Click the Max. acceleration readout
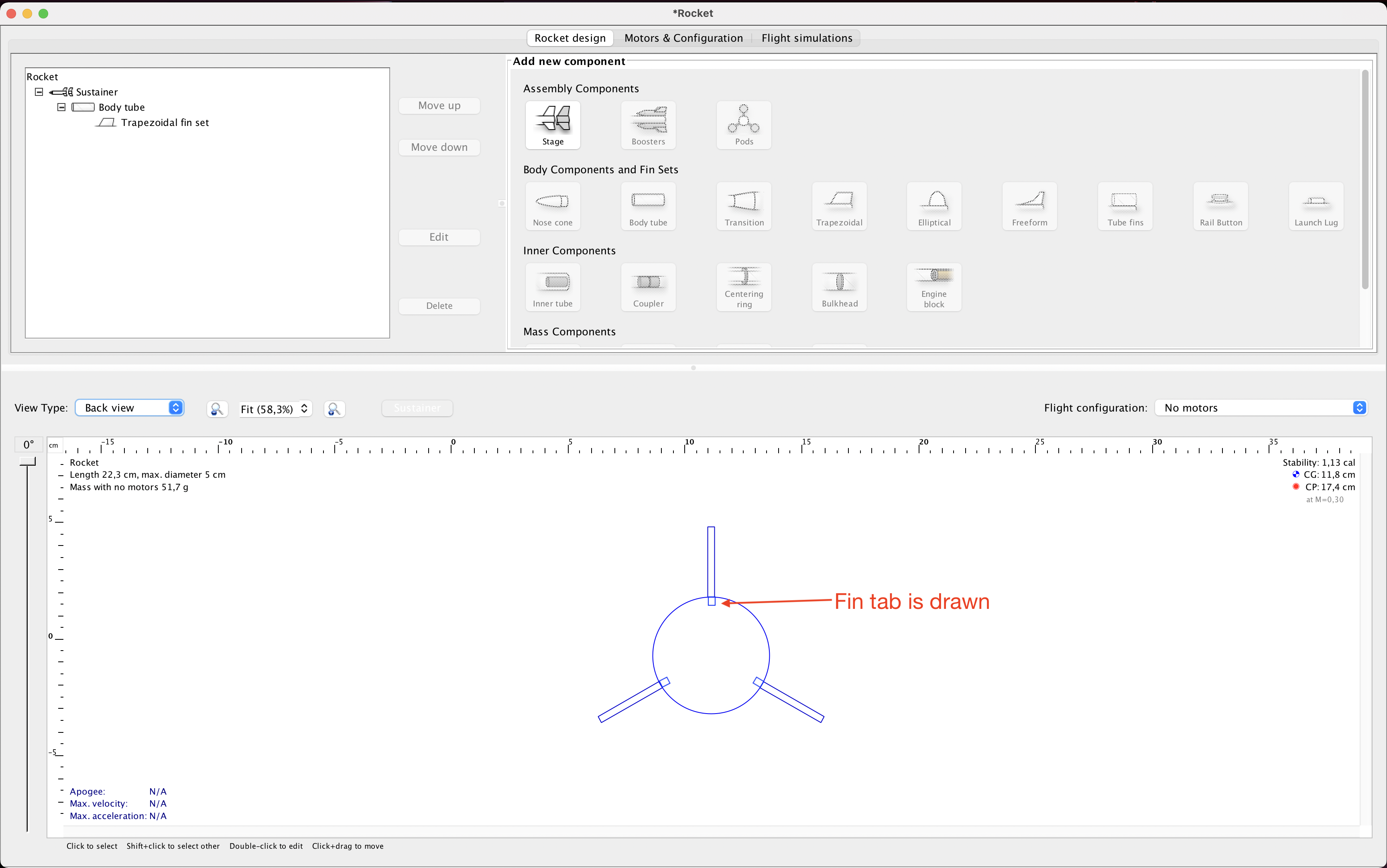This screenshot has width=1387, height=868. pos(118,816)
